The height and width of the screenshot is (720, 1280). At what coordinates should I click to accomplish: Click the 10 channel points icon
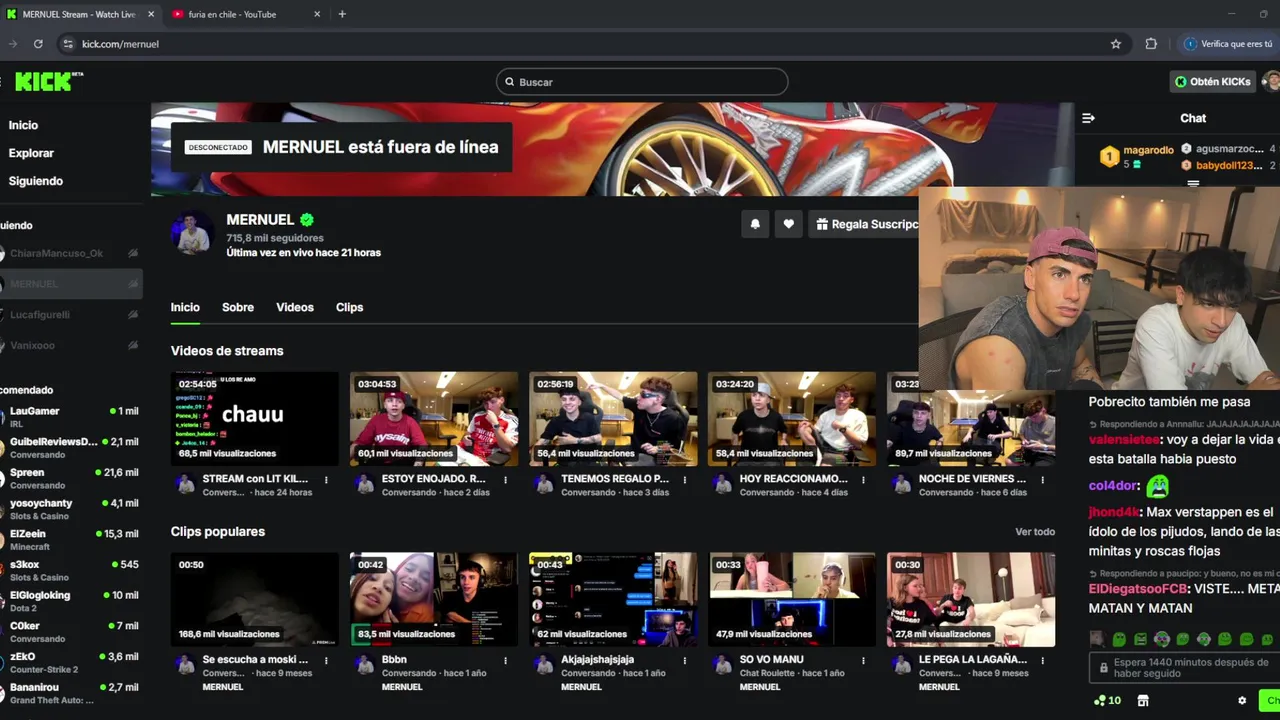pyautogui.click(x=1108, y=701)
